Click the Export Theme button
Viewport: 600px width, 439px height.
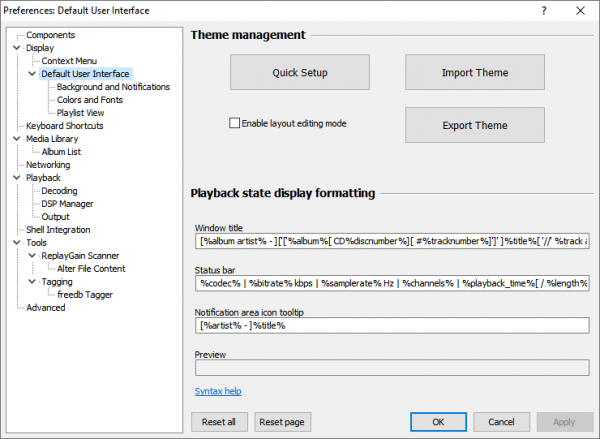[474, 126]
